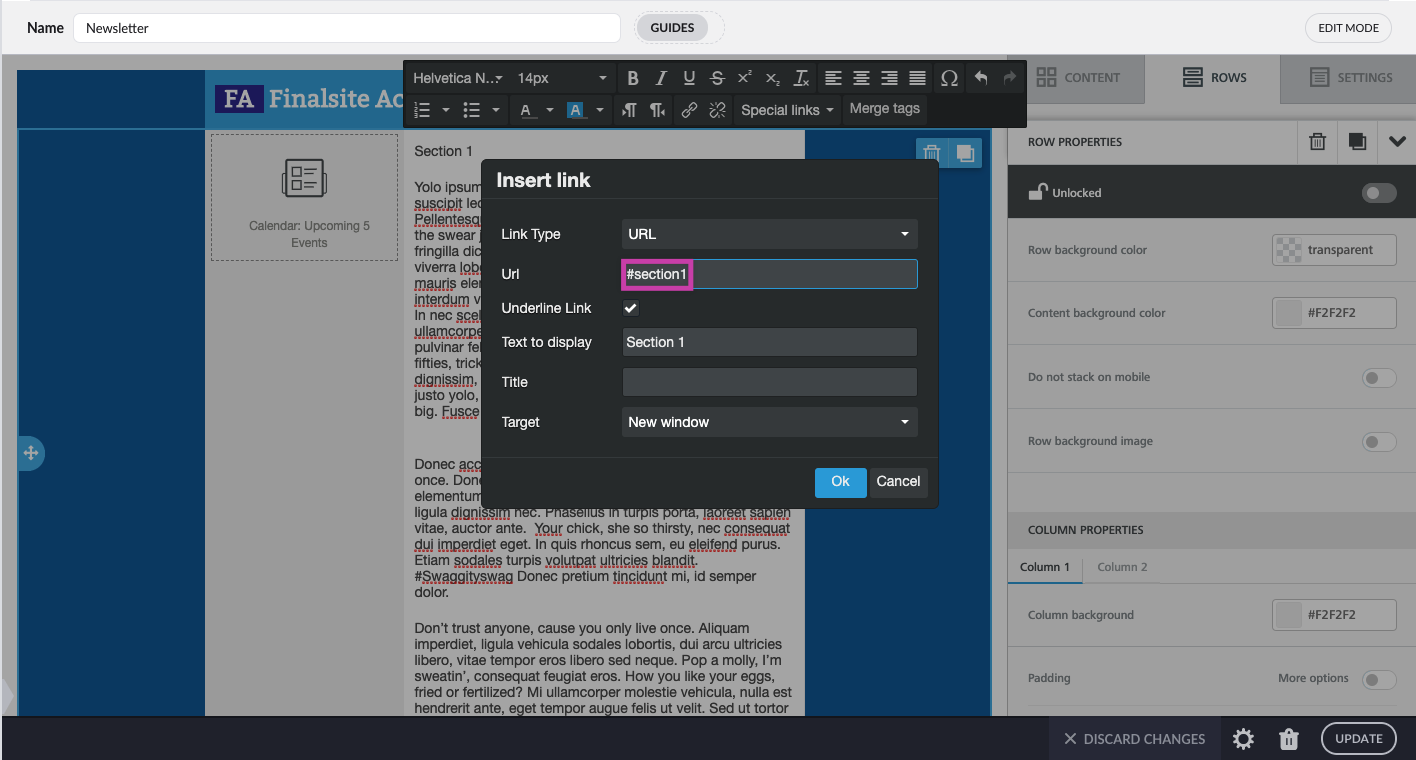Select the Column 2 tab
Image resolution: width=1416 pixels, height=760 pixels.
click(1122, 567)
